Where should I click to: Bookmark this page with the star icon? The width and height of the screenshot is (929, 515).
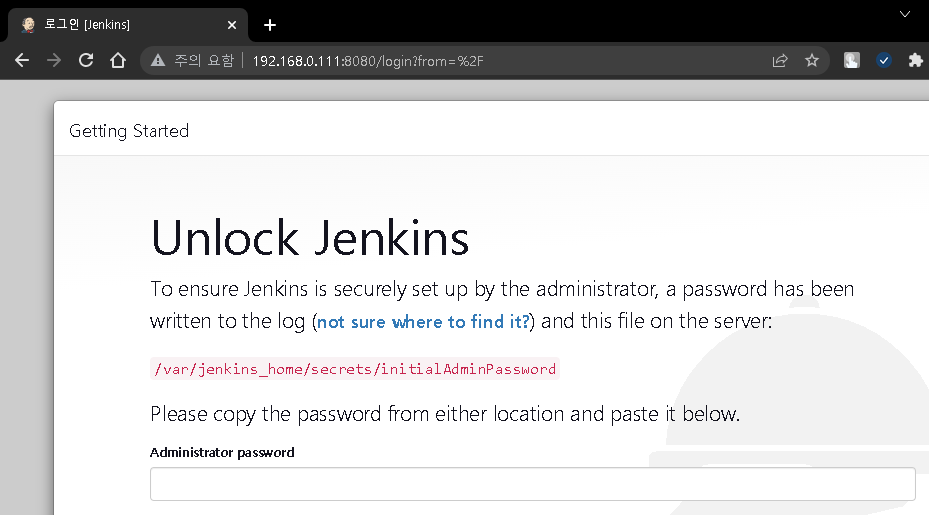[812, 60]
